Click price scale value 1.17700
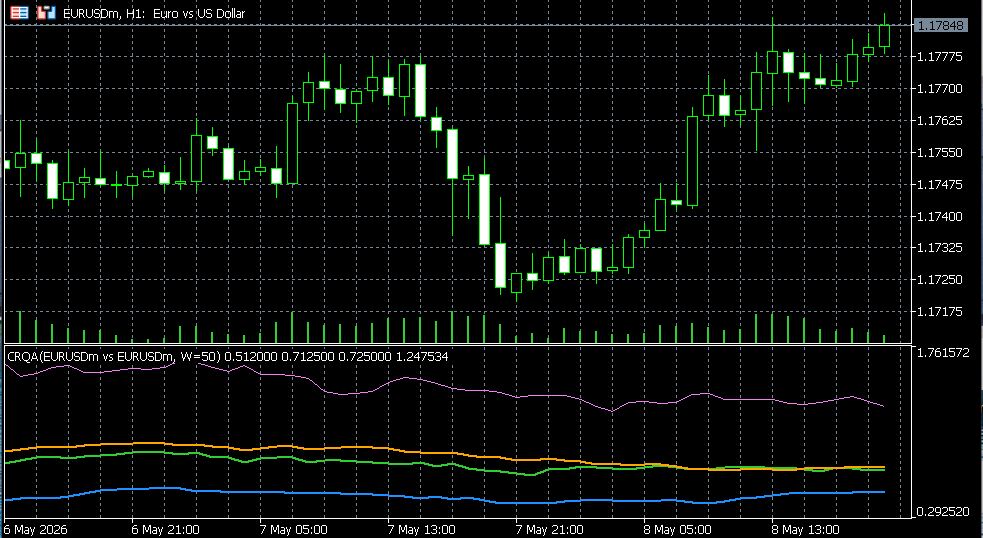 [x=940, y=89]
